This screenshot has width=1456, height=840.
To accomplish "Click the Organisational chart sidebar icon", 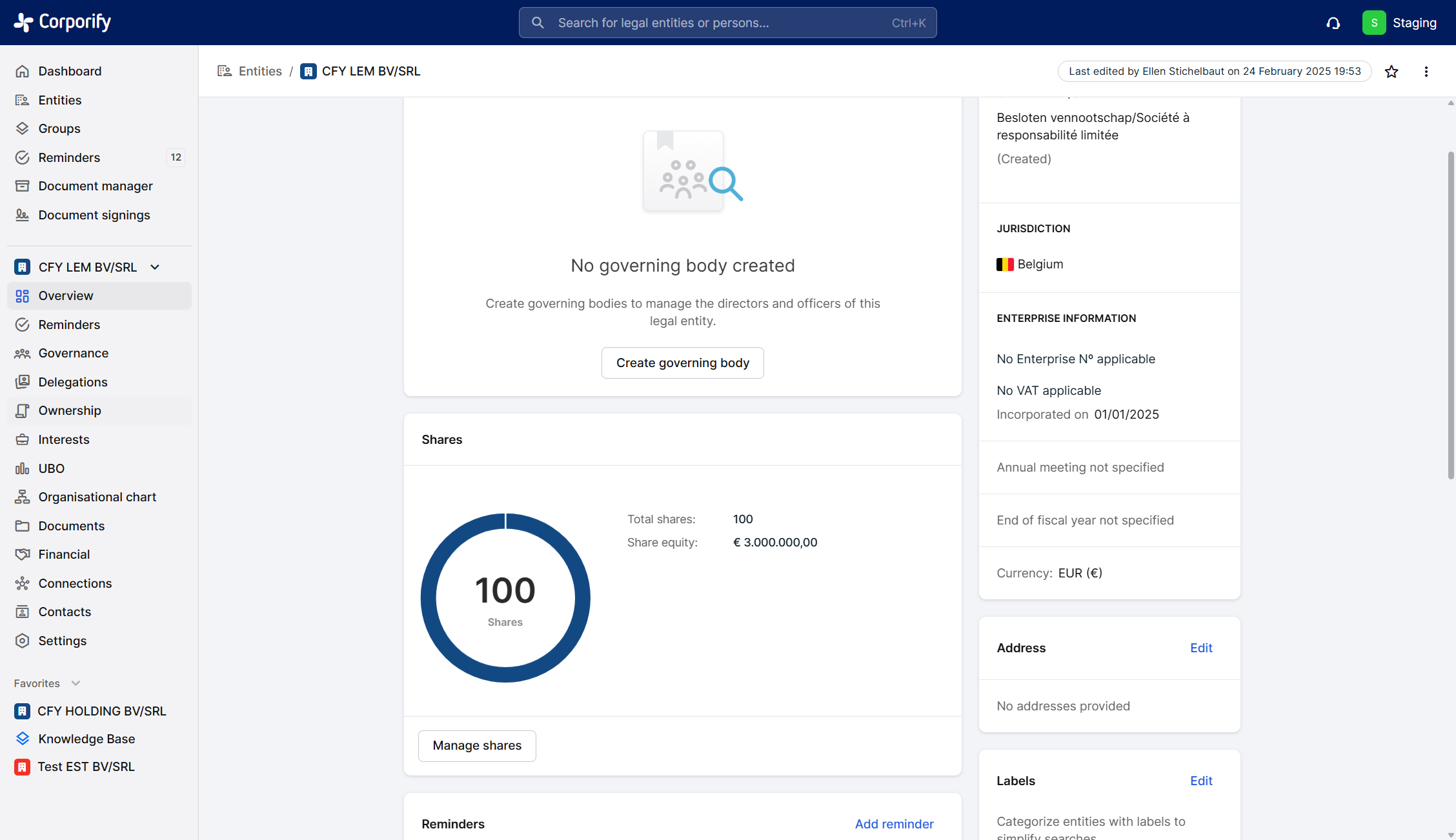I will pos(23,497).
